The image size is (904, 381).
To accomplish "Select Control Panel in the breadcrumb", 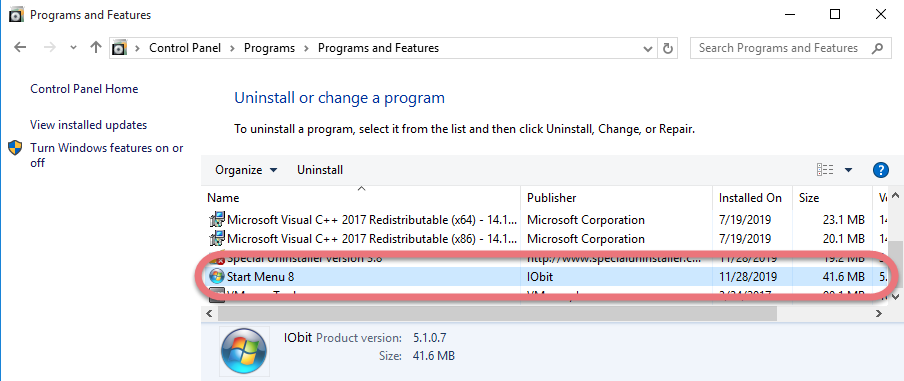I will pos(185,48).
